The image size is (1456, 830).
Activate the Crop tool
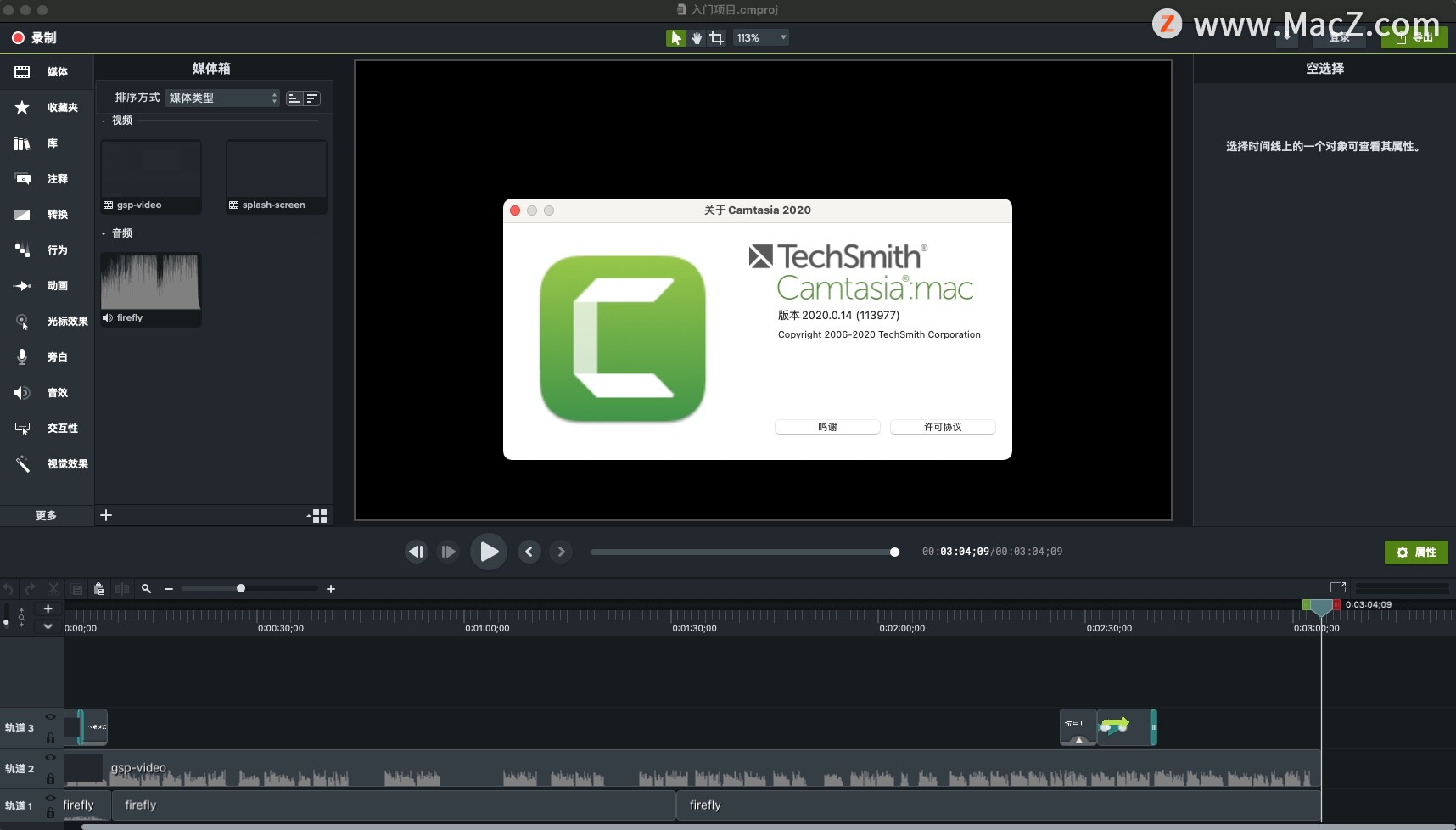click(717, 38)
